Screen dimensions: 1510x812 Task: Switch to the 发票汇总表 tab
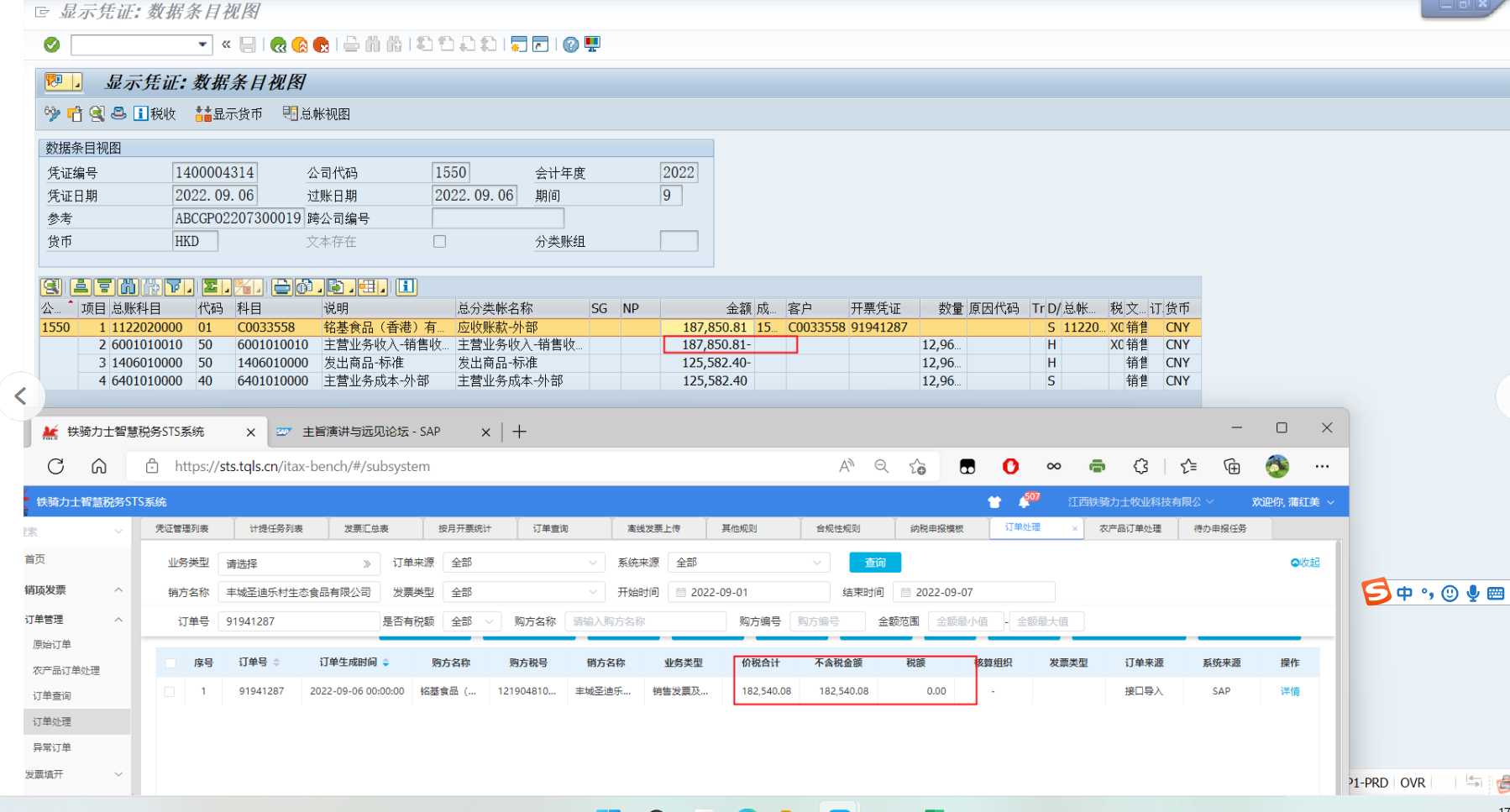[x=366, y=528]
